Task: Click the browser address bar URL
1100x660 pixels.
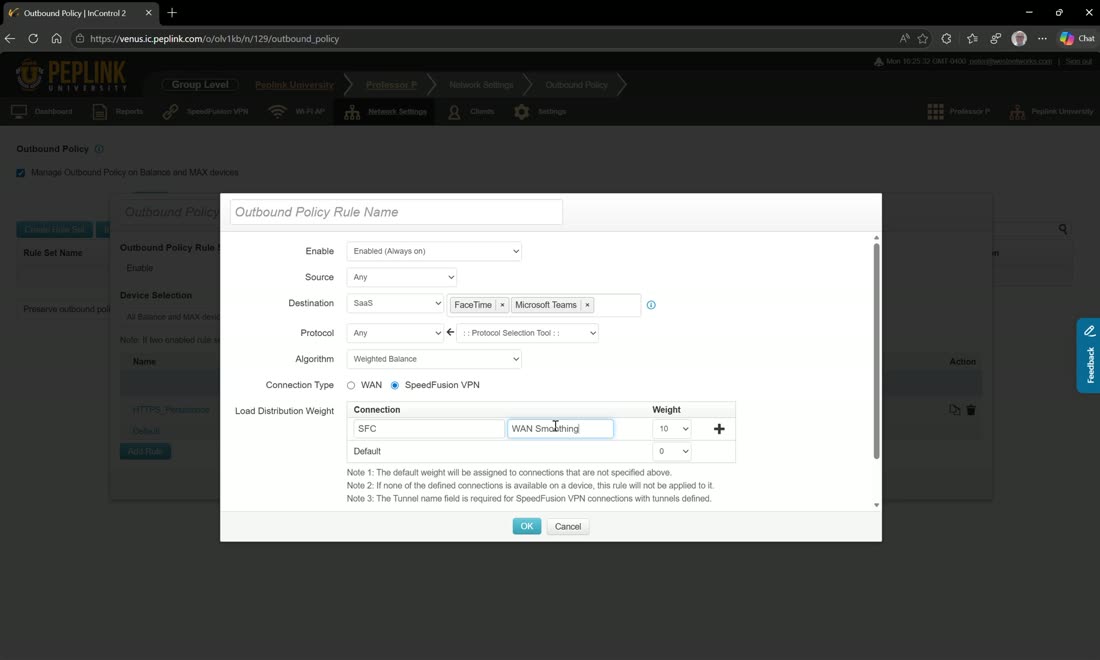Action: (215, 39)
